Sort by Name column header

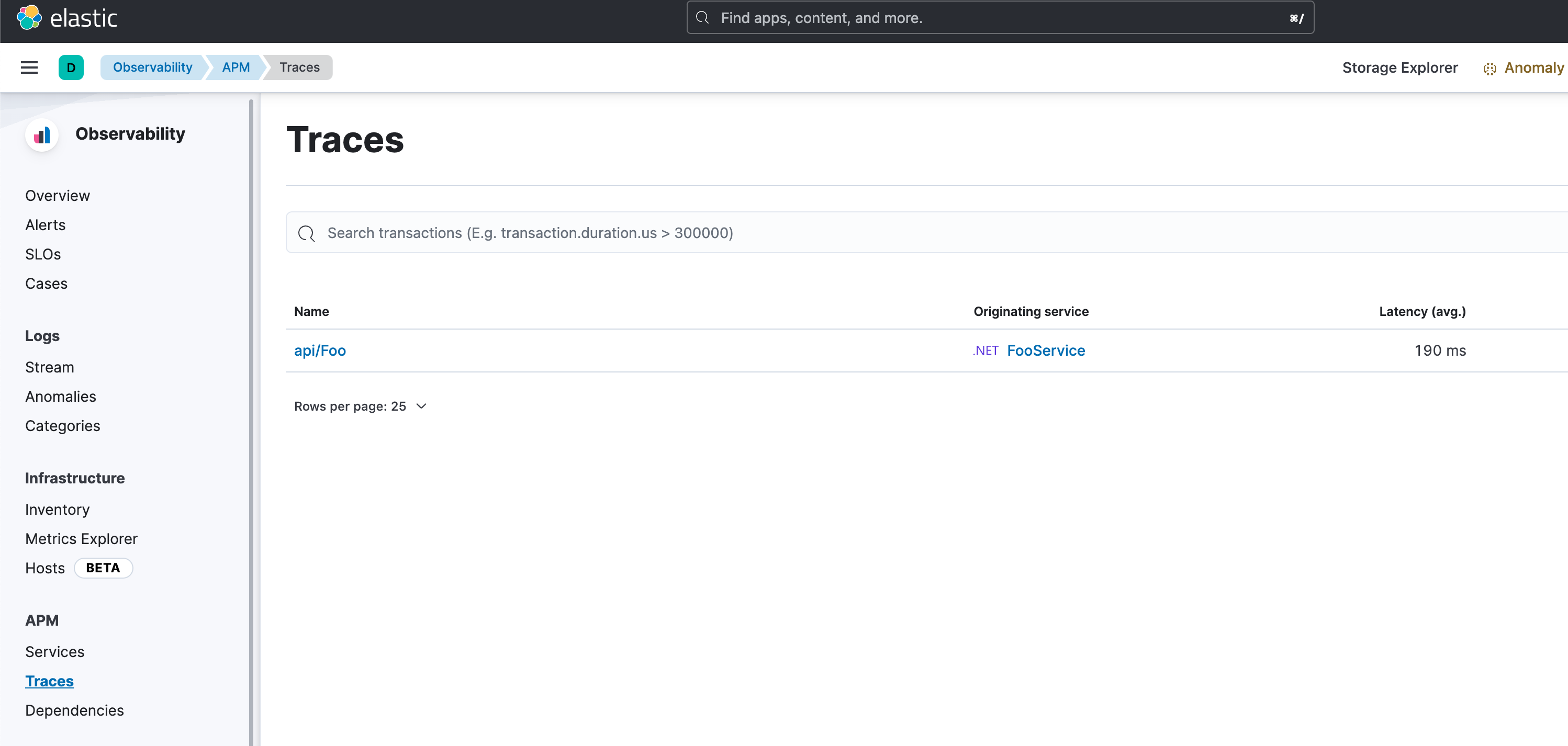(311, 312)
